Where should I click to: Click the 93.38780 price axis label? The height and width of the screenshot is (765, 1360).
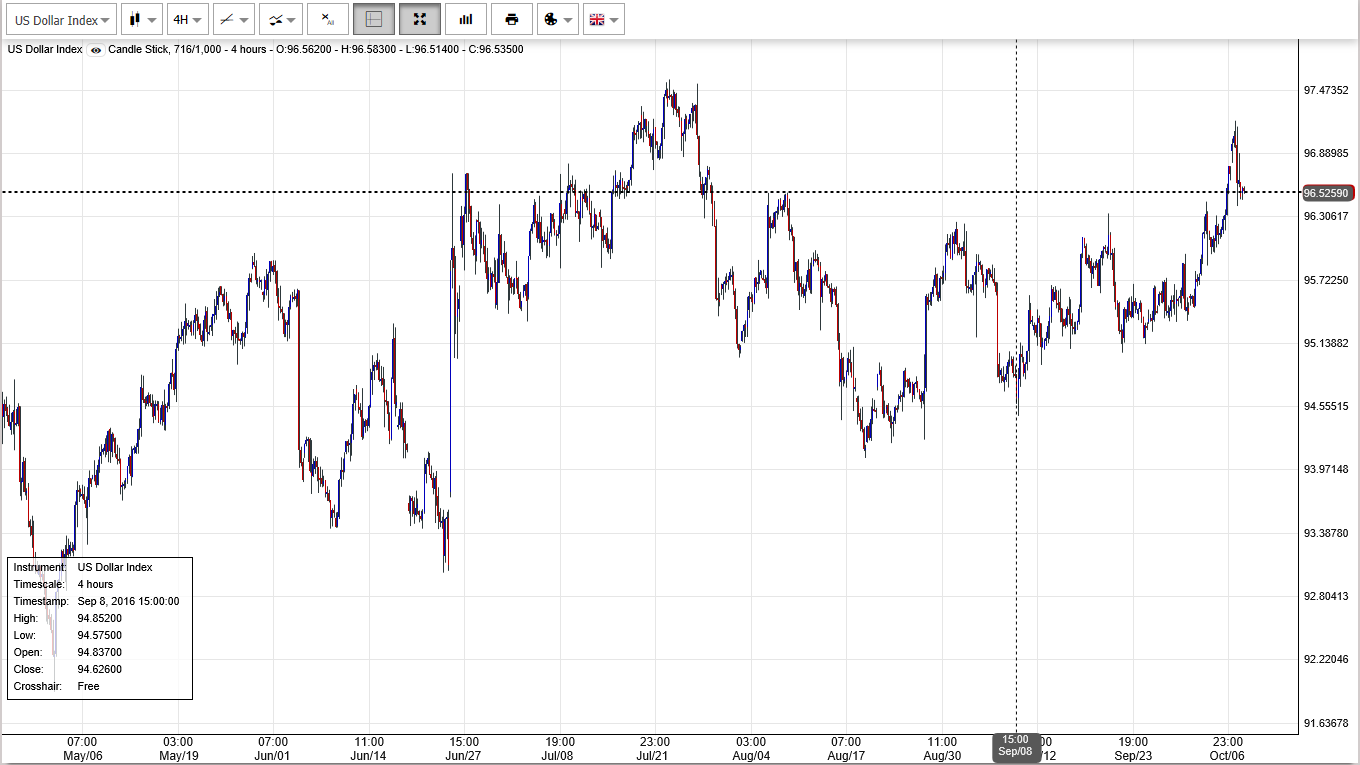(x=1326, y=533)
